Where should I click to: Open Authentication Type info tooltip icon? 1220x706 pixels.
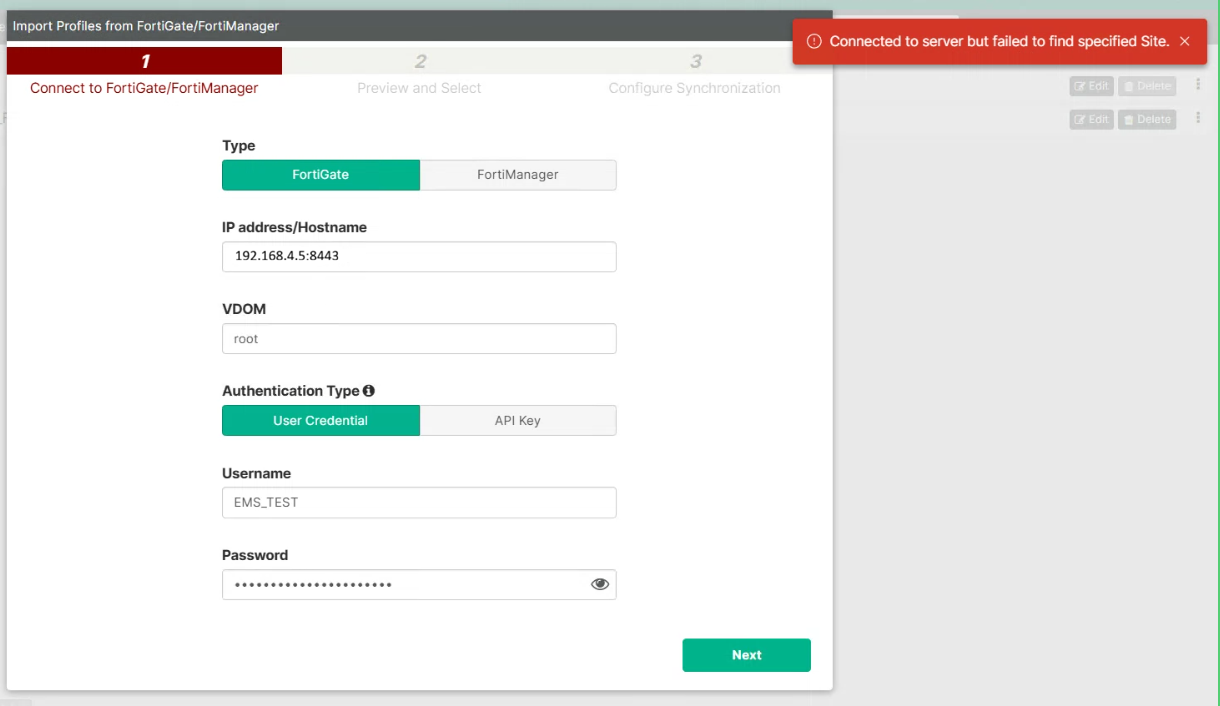point(369,391)
